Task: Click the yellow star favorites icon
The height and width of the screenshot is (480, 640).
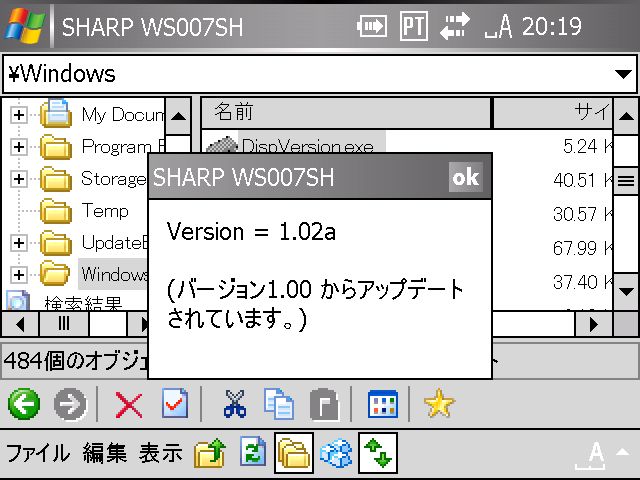Action: (439, 403)
